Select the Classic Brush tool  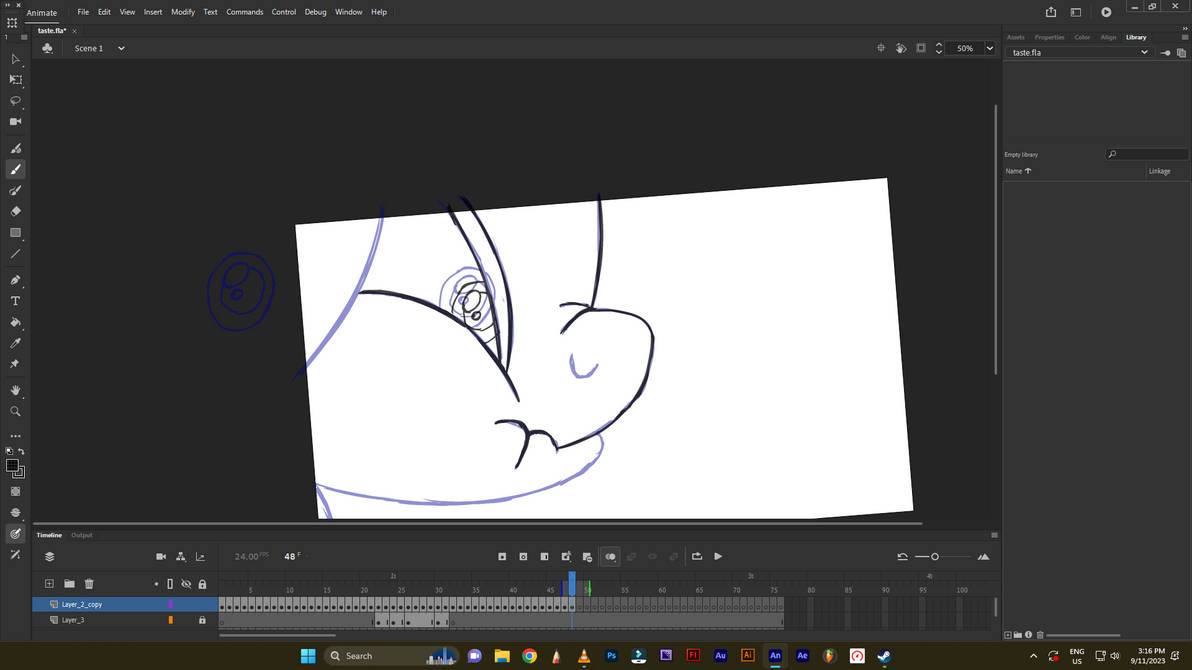tap(15, 169)
